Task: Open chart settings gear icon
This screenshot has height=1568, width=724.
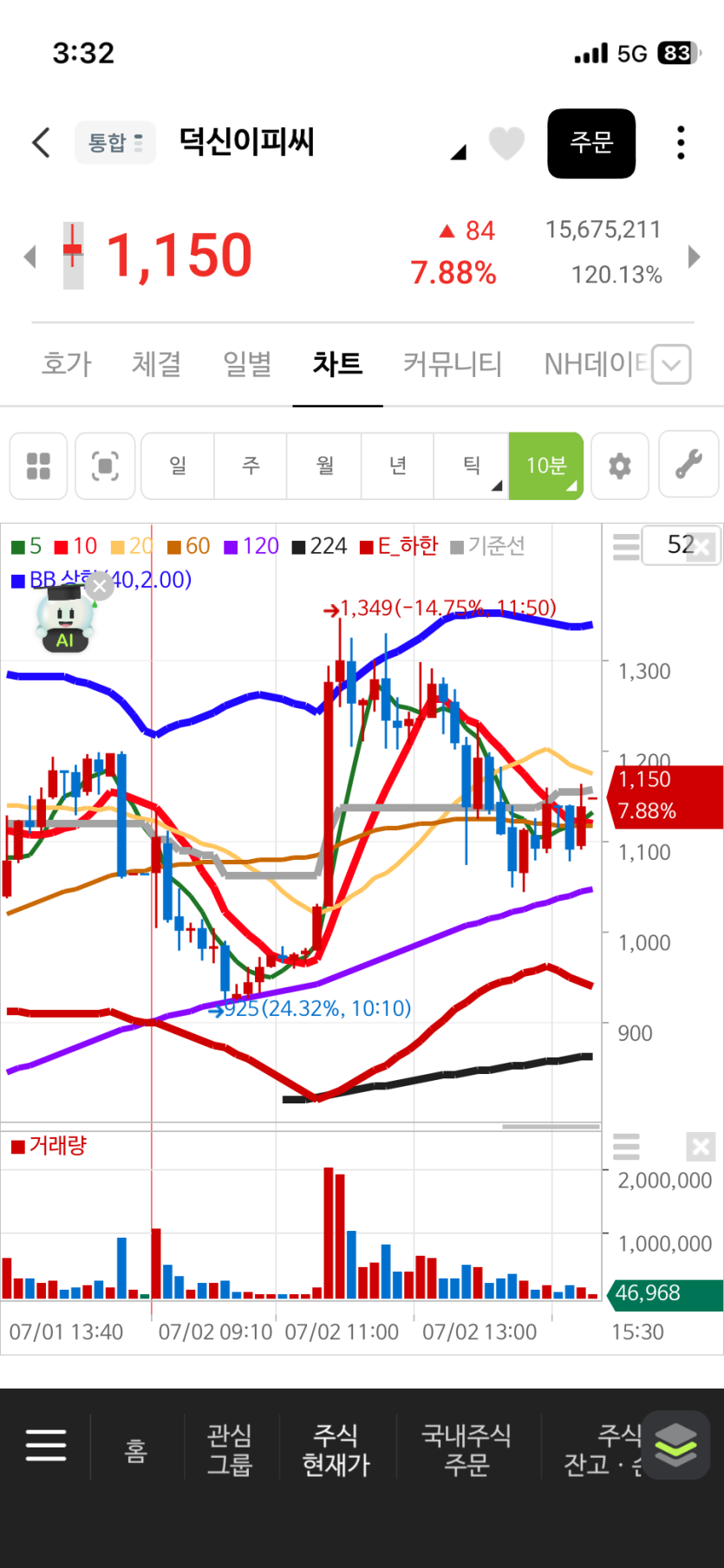Action: click(x=620, y=465)
